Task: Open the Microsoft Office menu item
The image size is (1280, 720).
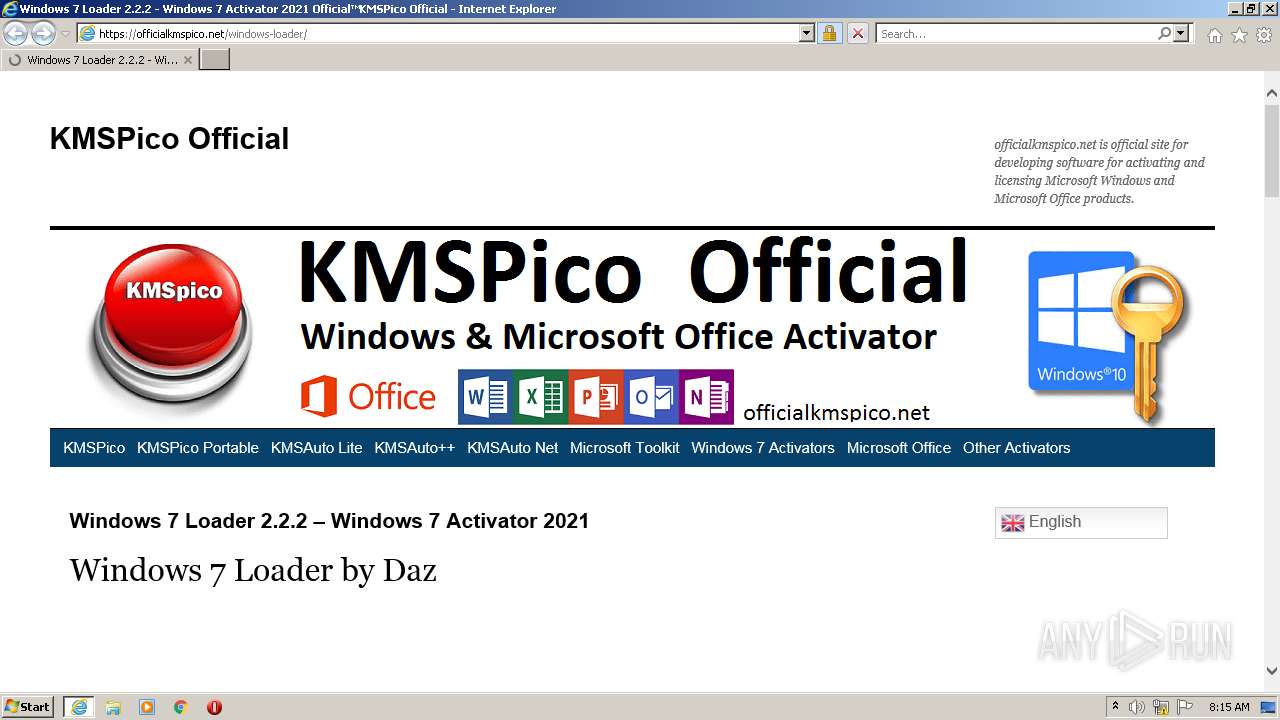Action: pos(899,448)
